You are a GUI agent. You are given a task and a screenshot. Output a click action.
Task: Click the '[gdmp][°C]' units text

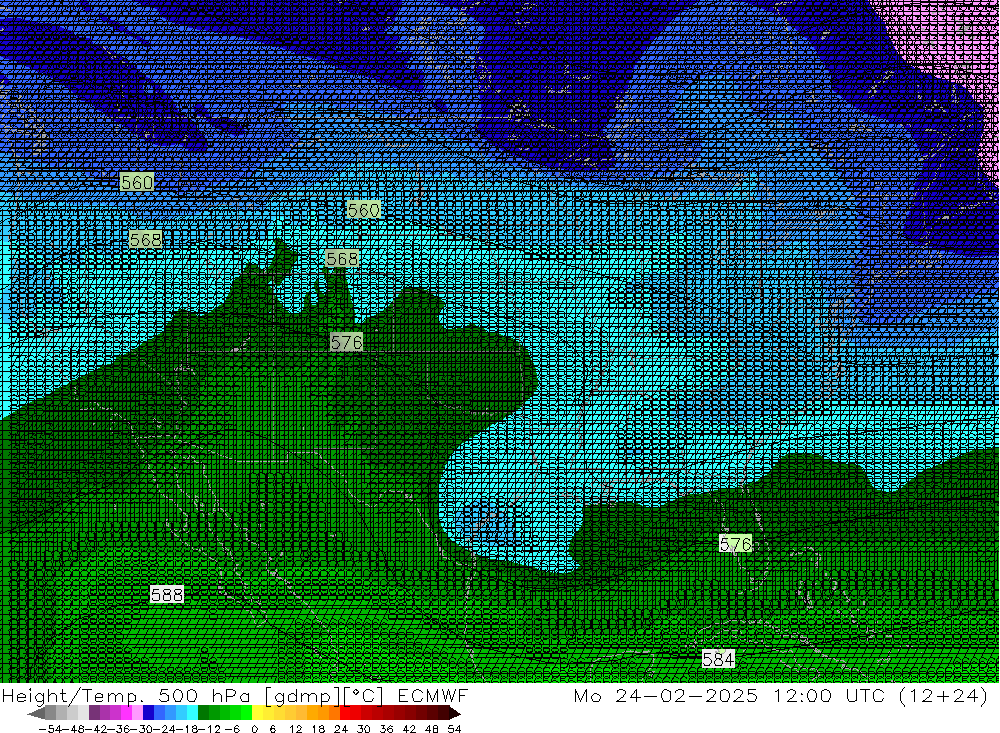tap(324, 696)
